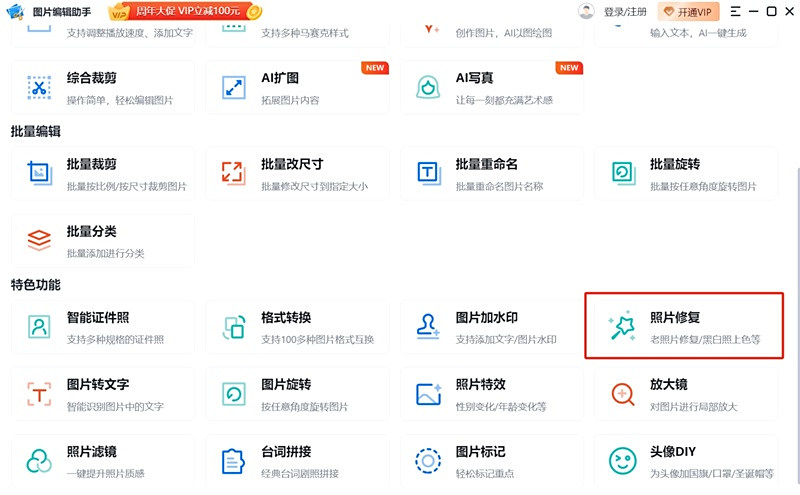Screen dimensions: 800x495
Task: Click the 支持调整播放速度、添加文字 description
Action: pos(130,34)
